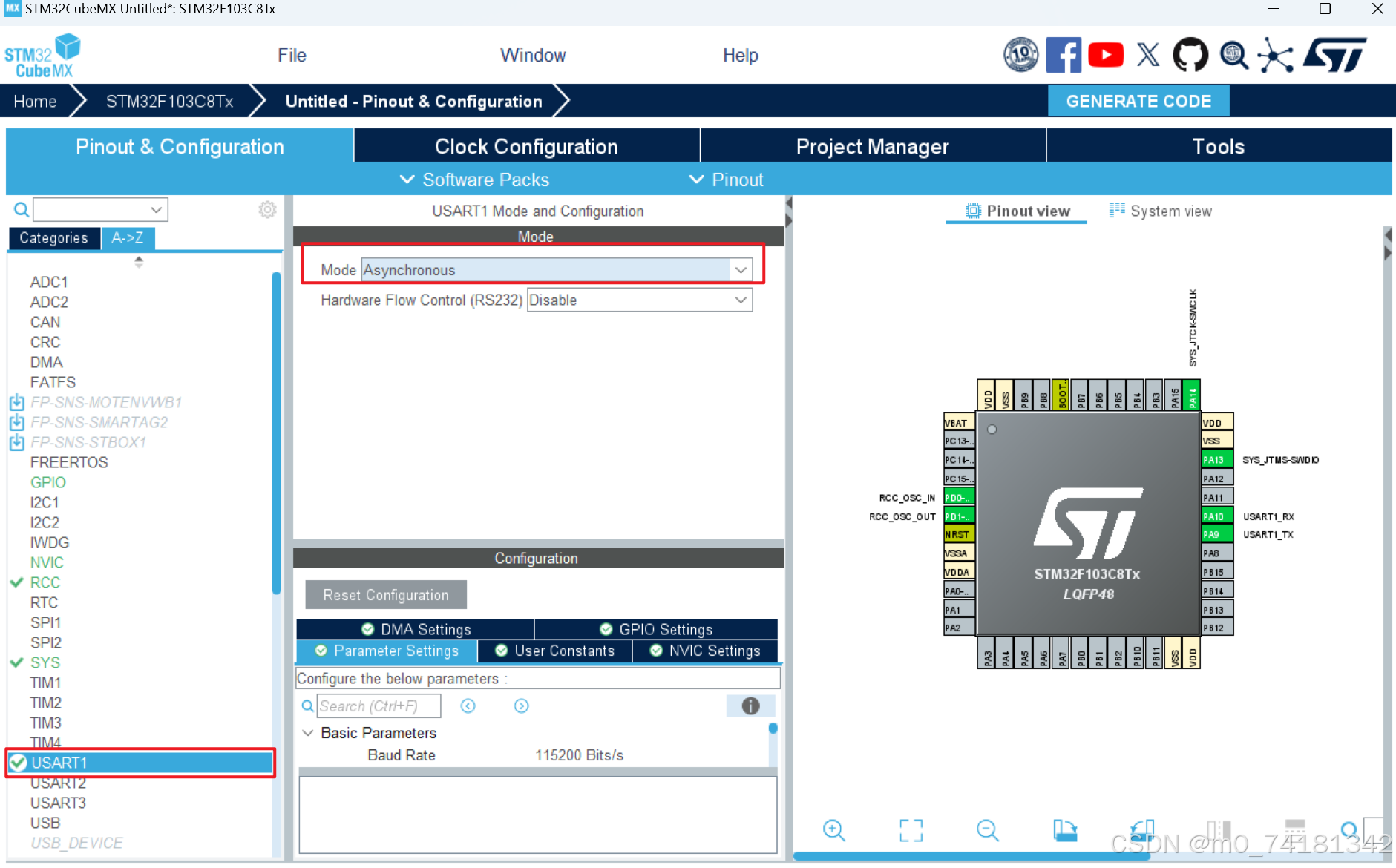Fit the chip to the view

pyautogui.click(x=911, y=830)
